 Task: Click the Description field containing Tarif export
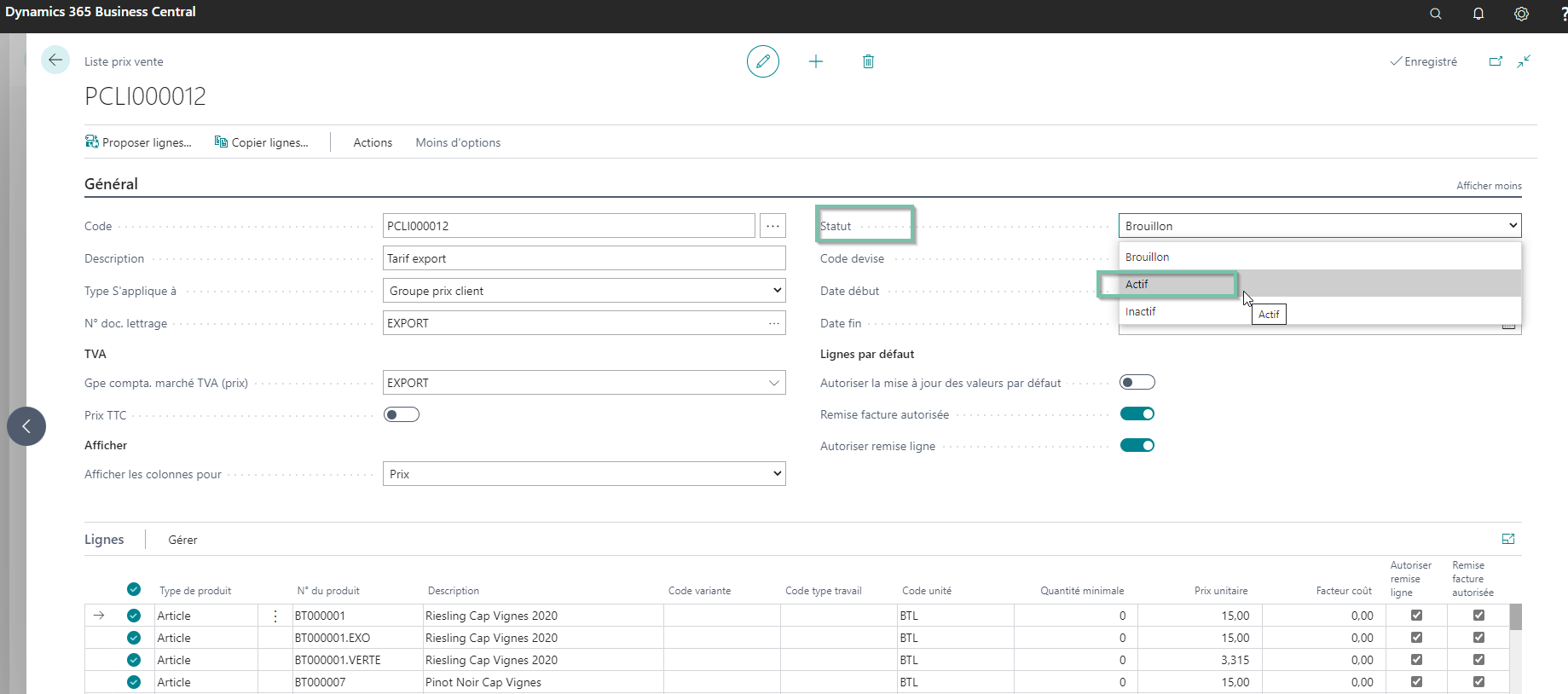(x=584, y=258)
